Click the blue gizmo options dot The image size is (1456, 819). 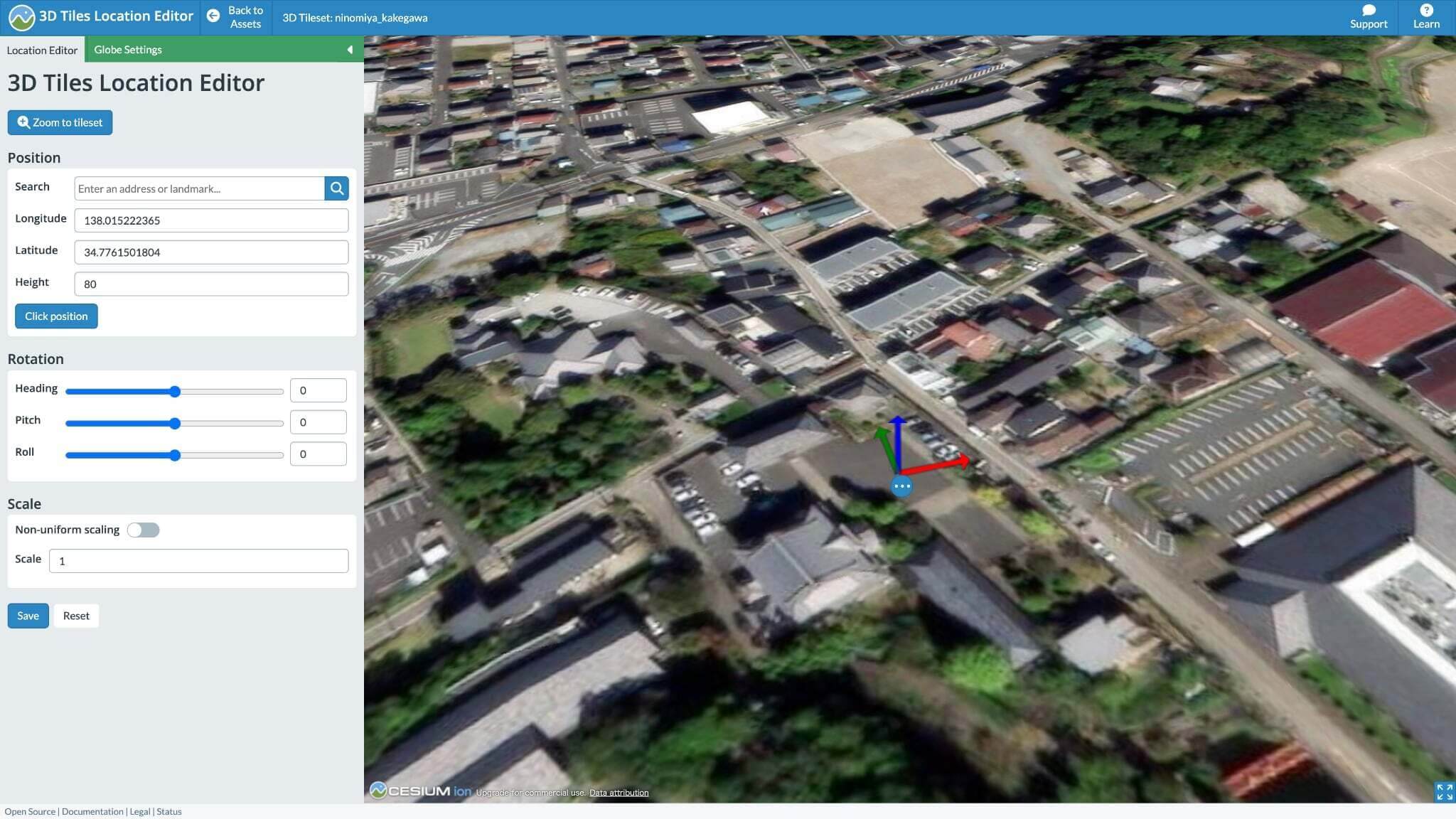[x=901, y=486]
